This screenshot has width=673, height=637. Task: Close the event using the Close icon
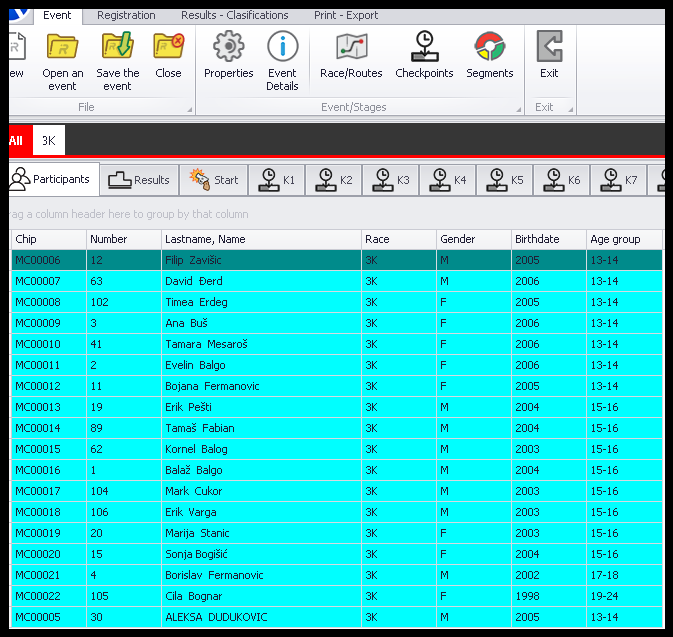tap(168, 47)
